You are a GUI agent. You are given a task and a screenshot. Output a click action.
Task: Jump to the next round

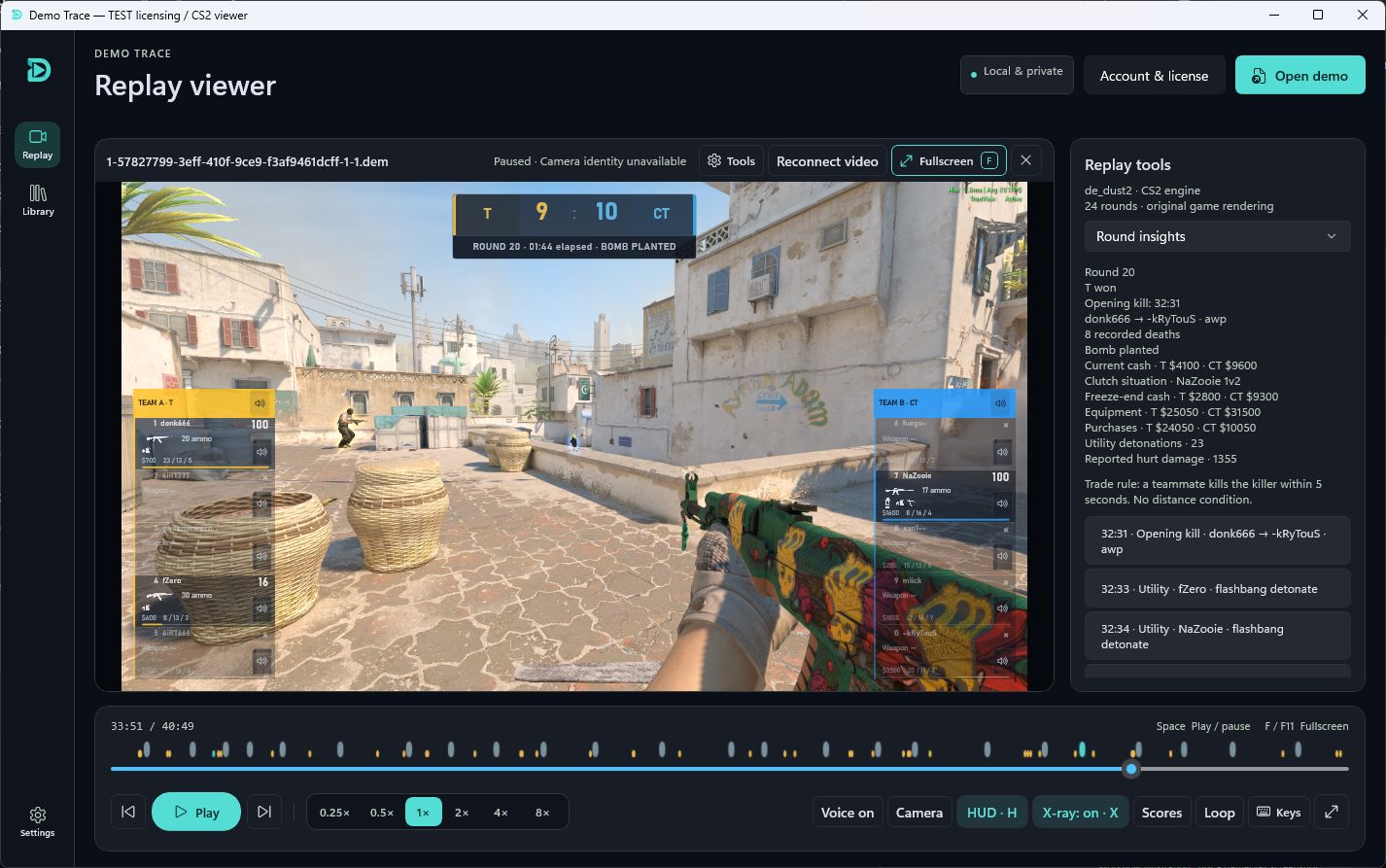pyautogui.click(x=263, y=812)
